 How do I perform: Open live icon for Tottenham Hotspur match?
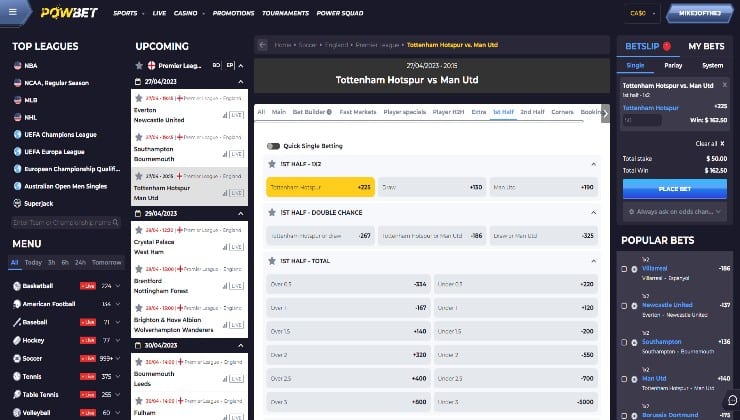pyautogui.click(x=236, y=193)
